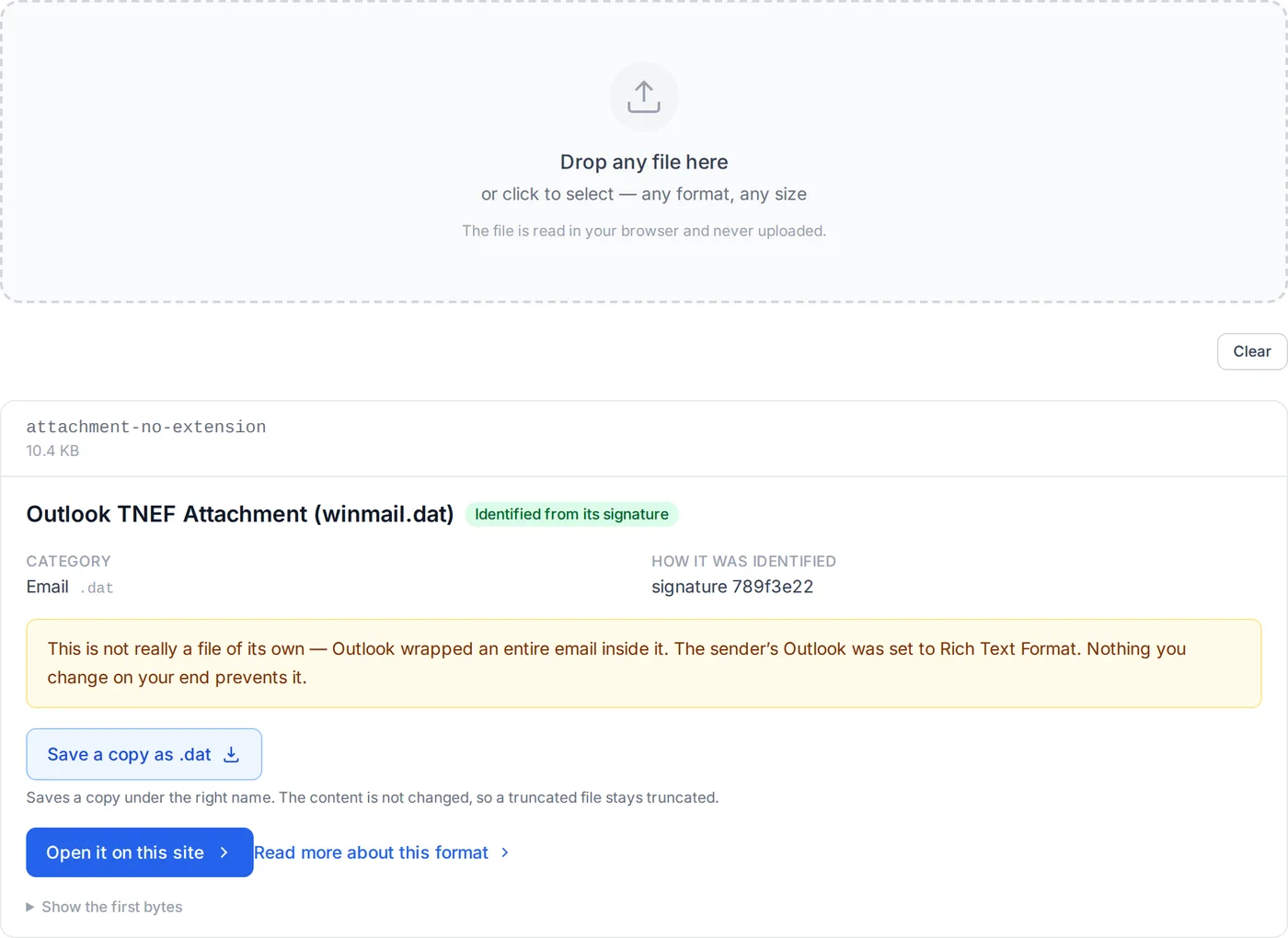Click the Email category value
This screenshot has width=1288, height=938.
pos(48,587)
